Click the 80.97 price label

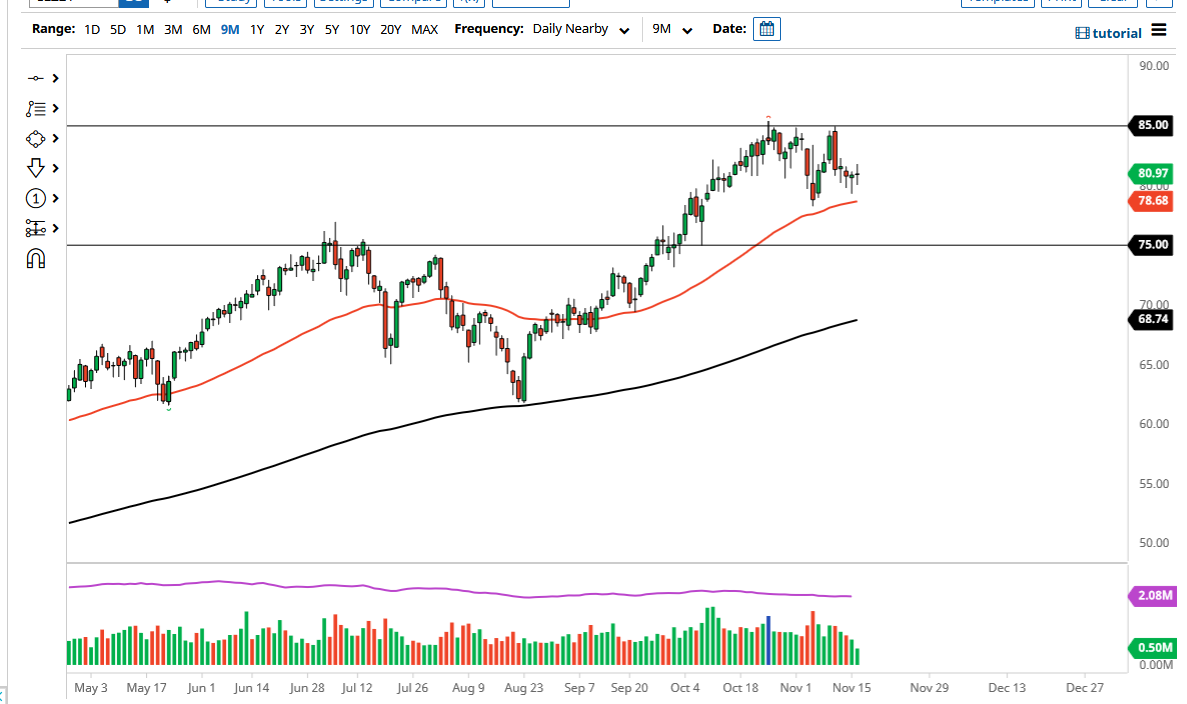[x=1150, y=173]
